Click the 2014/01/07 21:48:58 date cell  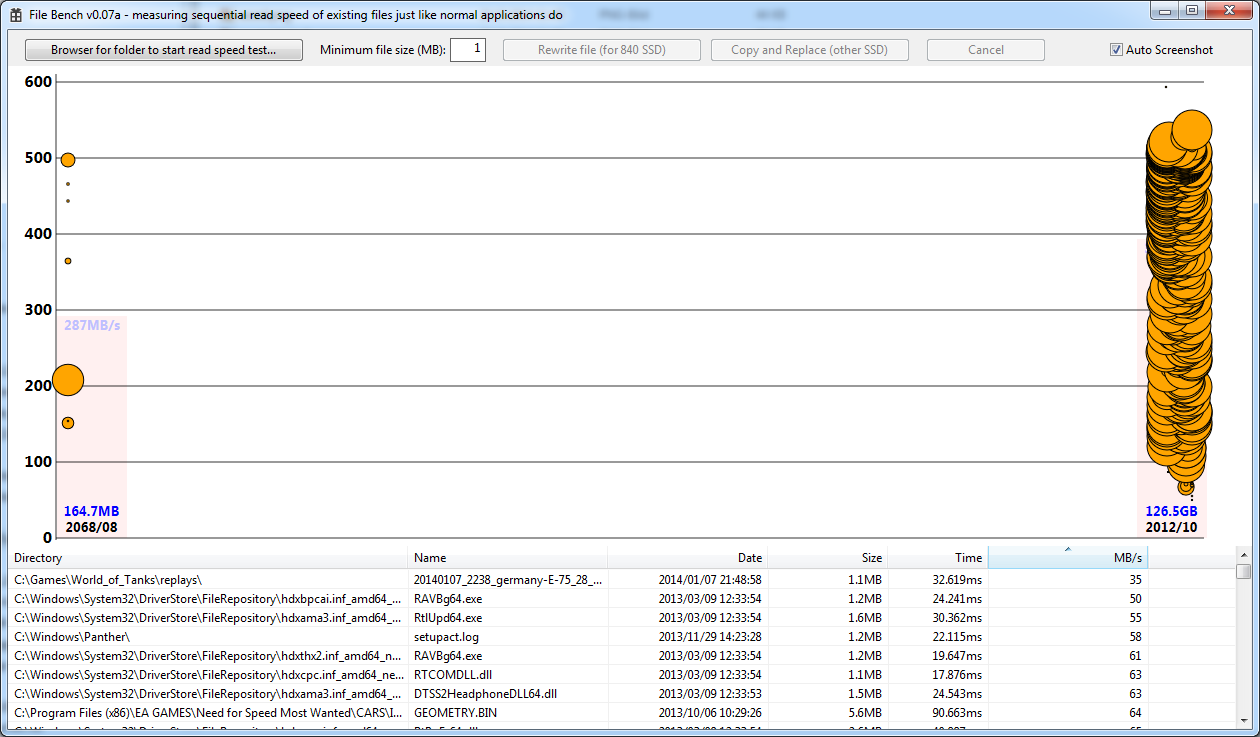click(710, 579)
